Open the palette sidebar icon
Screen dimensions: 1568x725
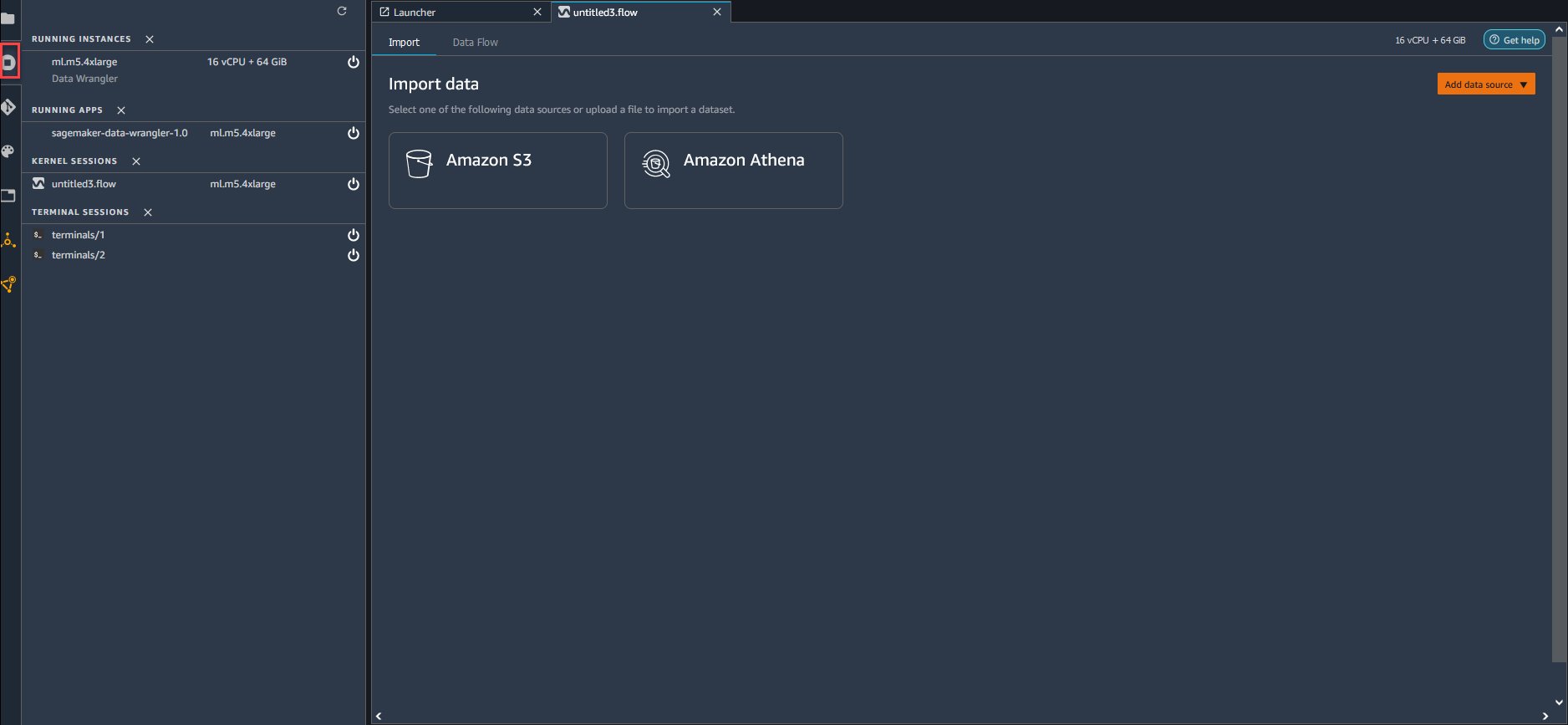pyautogui.click(x=8, y=151)
